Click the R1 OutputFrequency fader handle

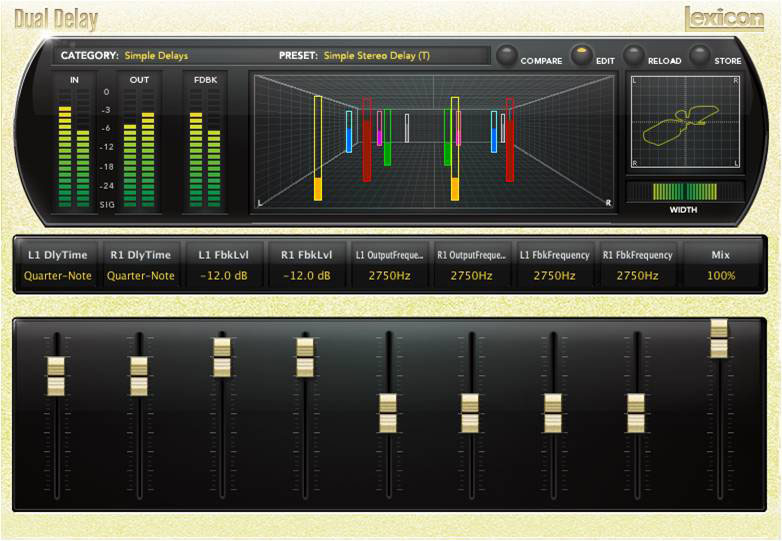(x=470, y=413)
